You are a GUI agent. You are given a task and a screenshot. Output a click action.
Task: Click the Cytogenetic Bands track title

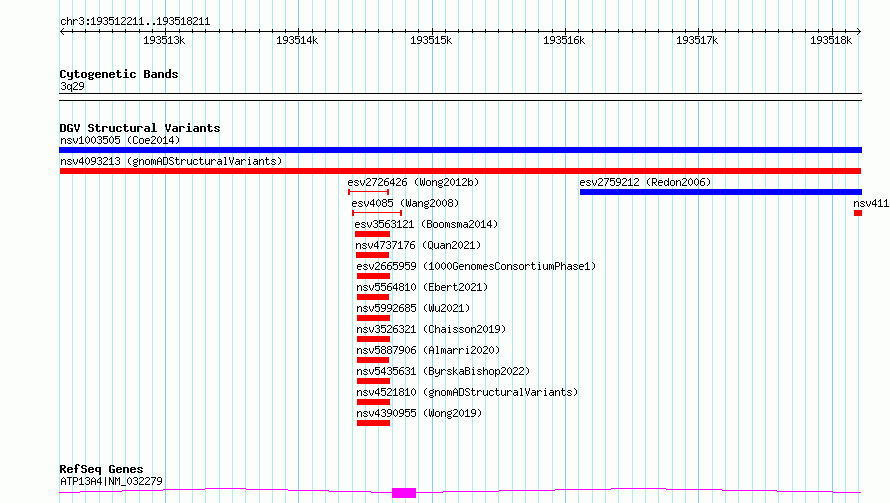(119, 74)
